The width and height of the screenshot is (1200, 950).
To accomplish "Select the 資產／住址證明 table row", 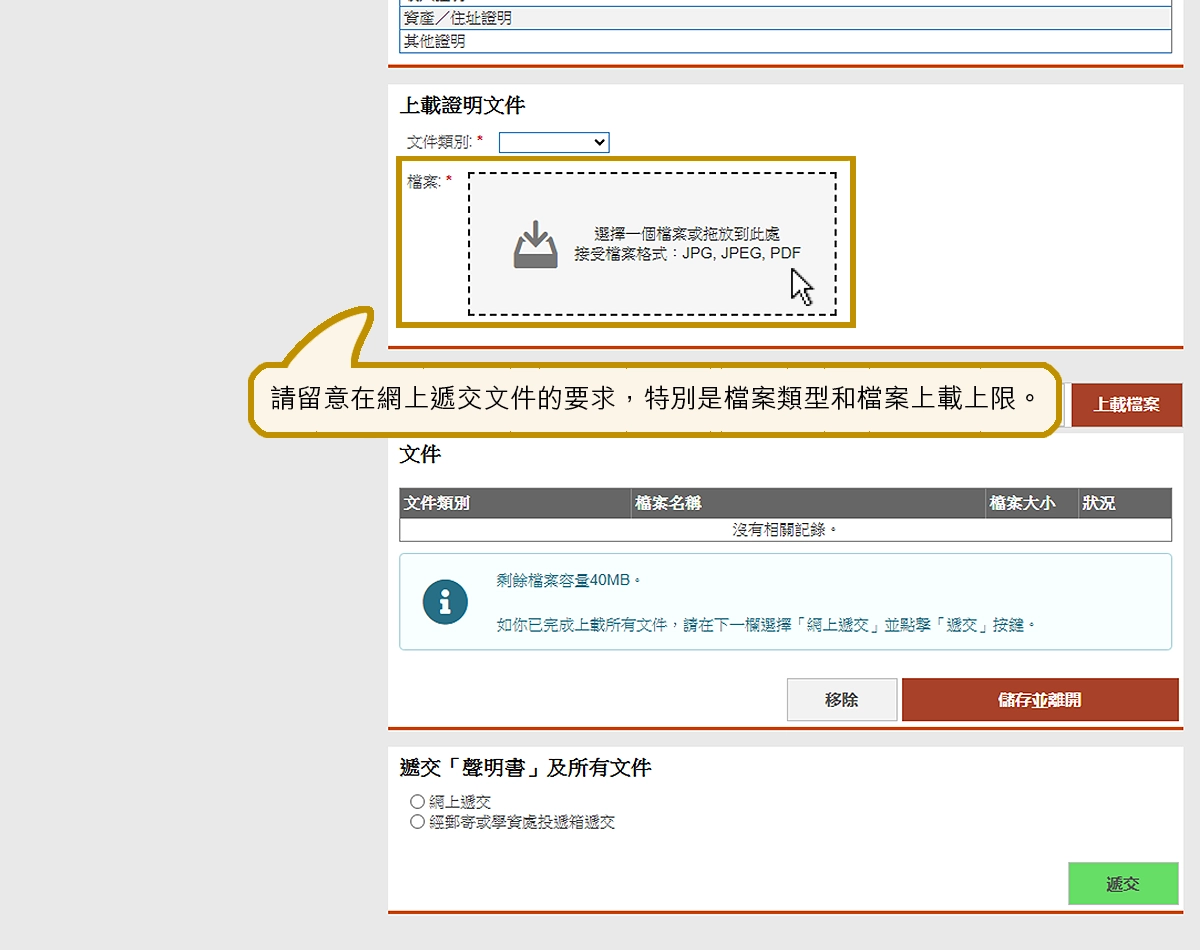I will [x=785, y=18].
